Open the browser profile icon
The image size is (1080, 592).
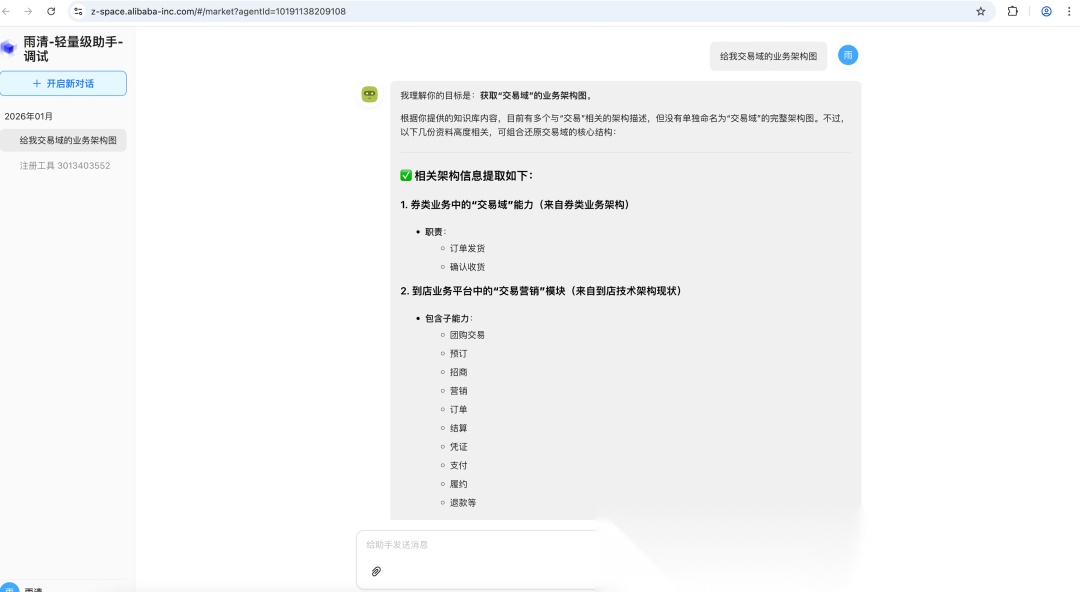coord(1046,11)
